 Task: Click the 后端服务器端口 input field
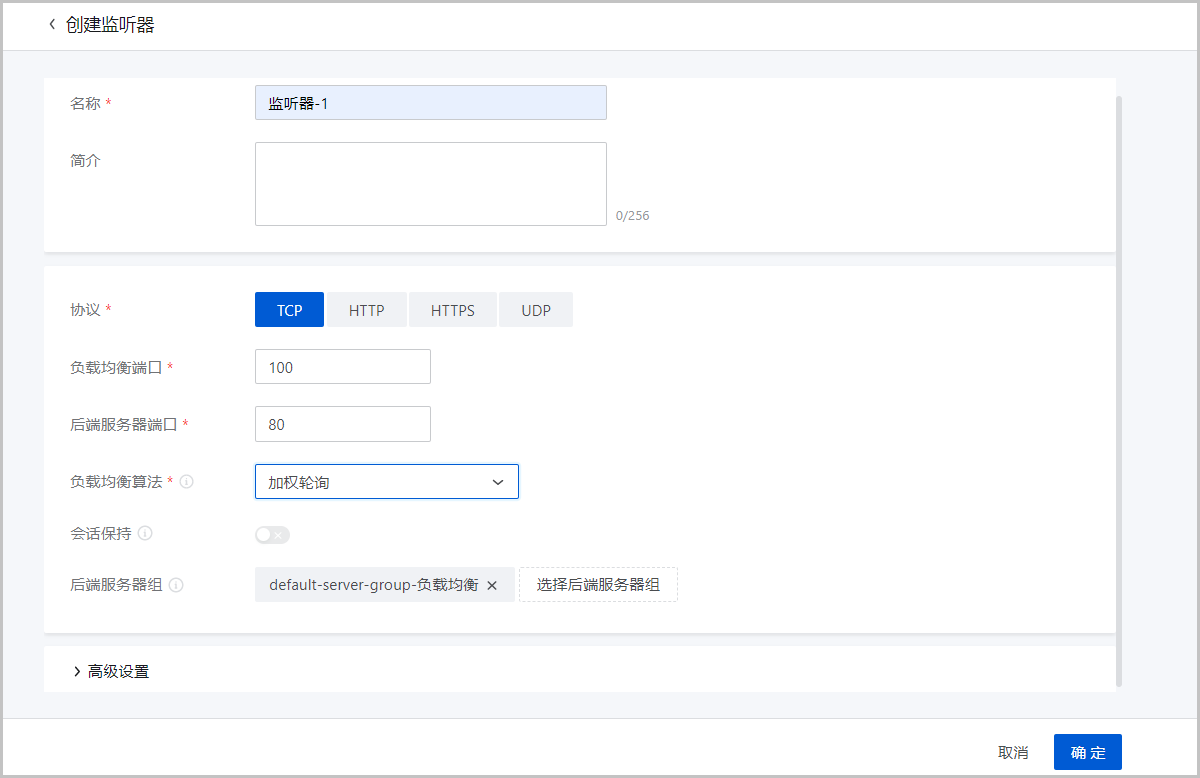(x=342, y=424)
